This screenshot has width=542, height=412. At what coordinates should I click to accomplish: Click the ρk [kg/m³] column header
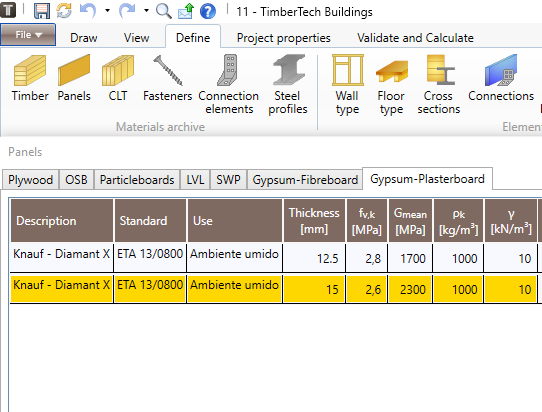[x=458, y=221]
